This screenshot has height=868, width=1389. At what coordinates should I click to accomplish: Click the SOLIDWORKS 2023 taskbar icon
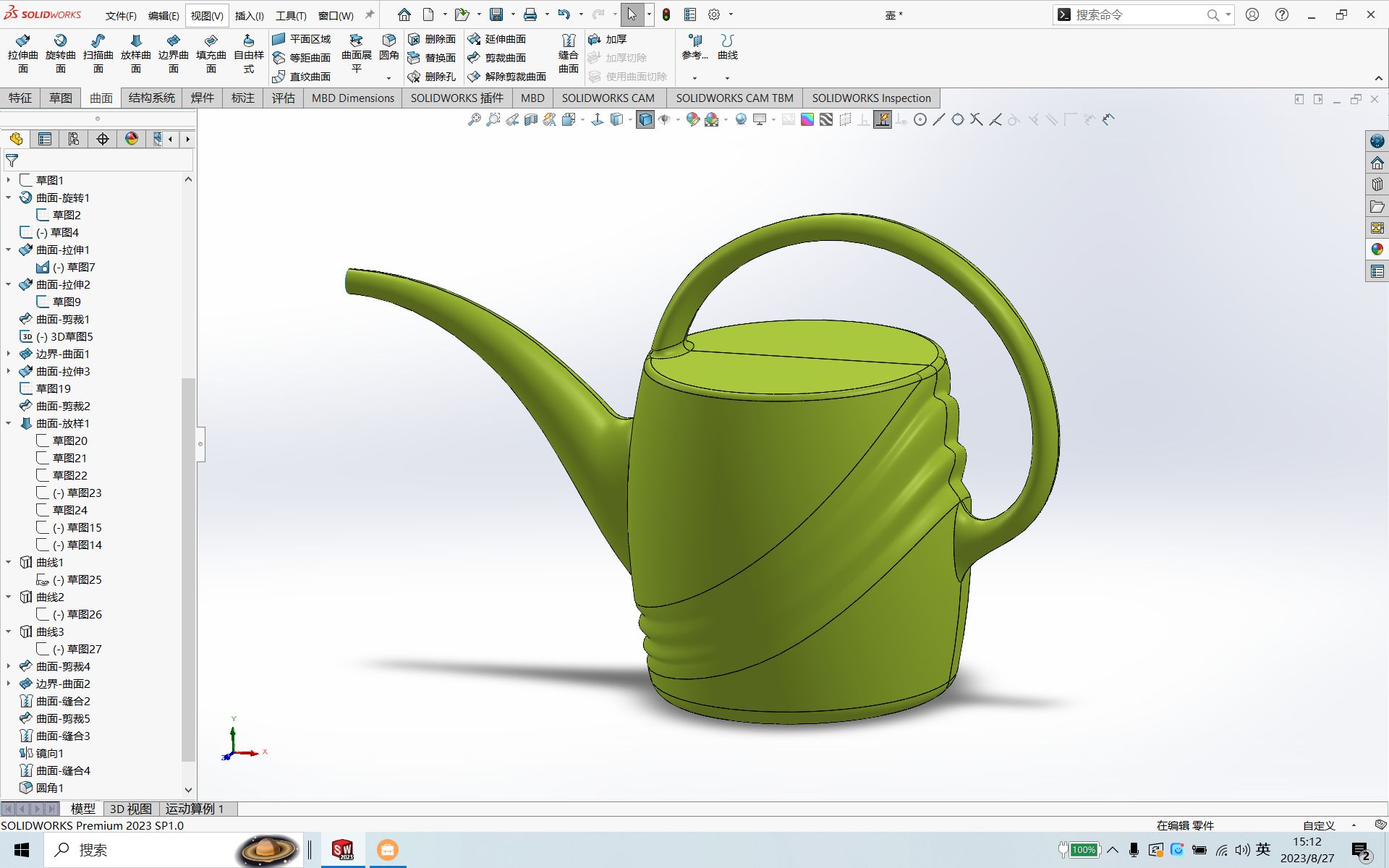(x=342, y=849)
